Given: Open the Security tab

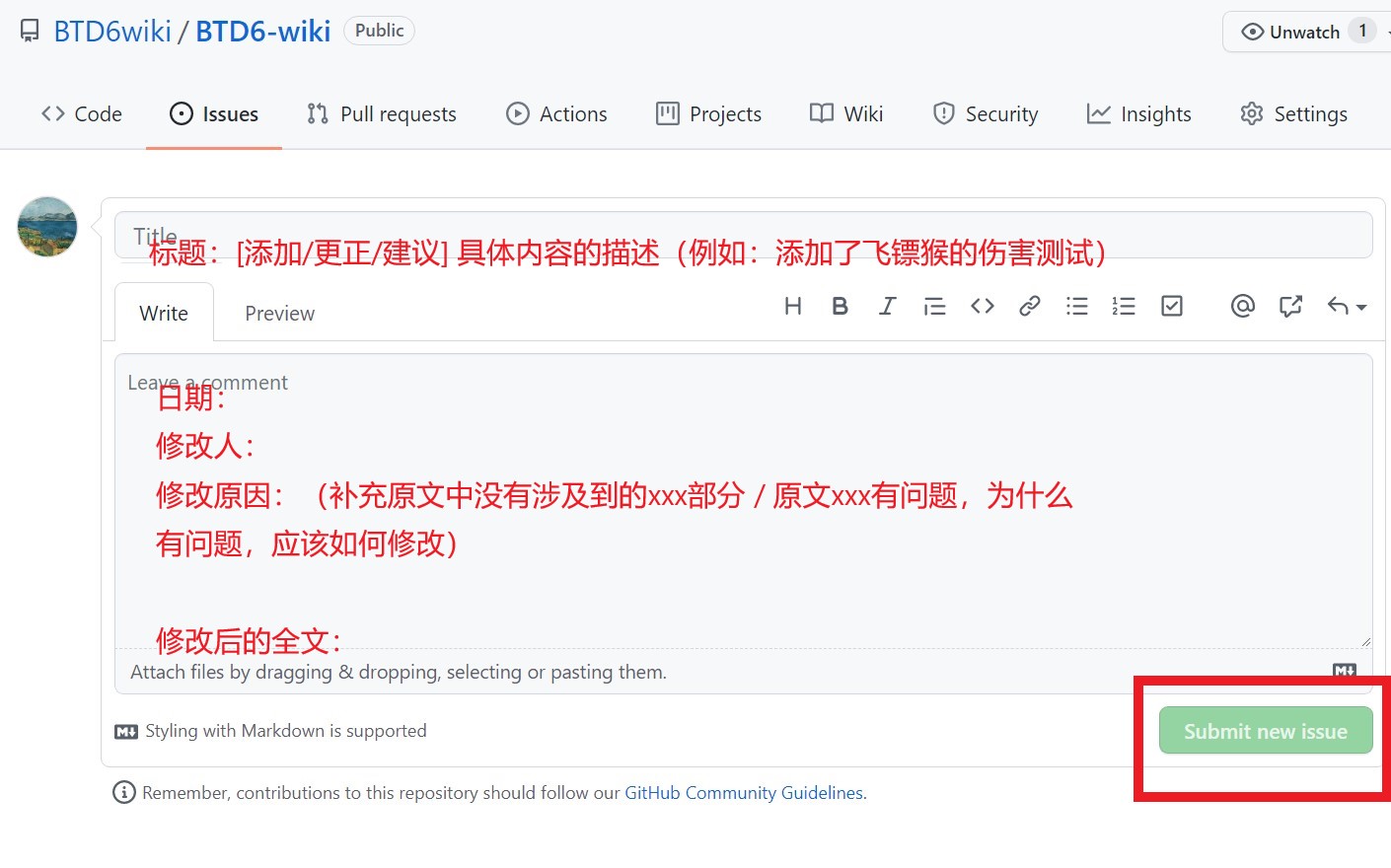Looking at the screenshot, I should (986, 114).
